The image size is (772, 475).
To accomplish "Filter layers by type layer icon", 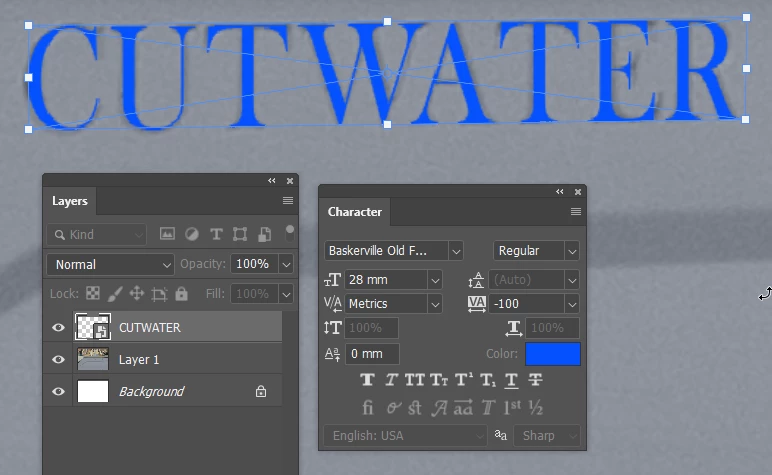I will [x=216, y=234].
